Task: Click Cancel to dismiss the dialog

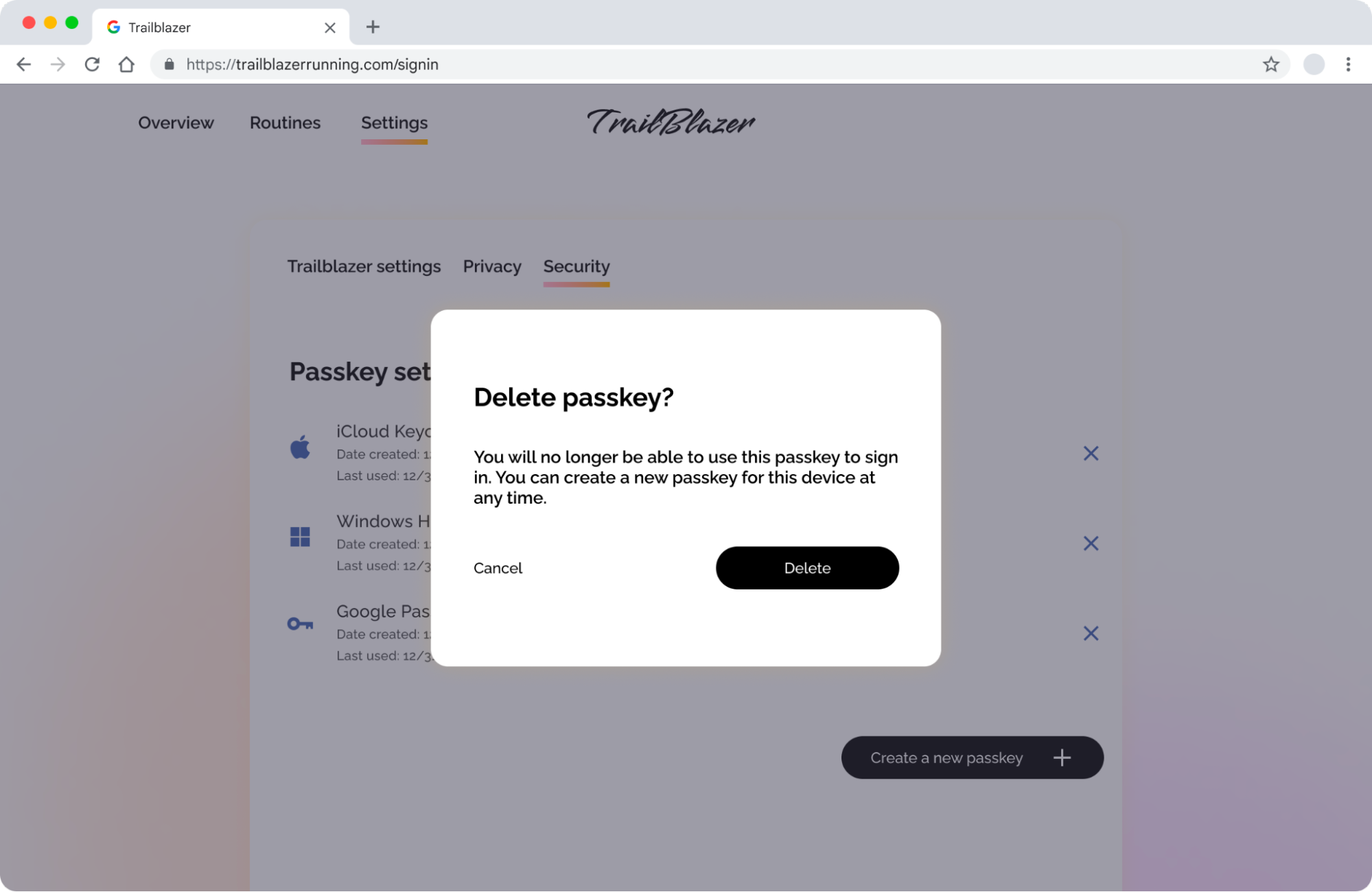Action: pos(498,568)
